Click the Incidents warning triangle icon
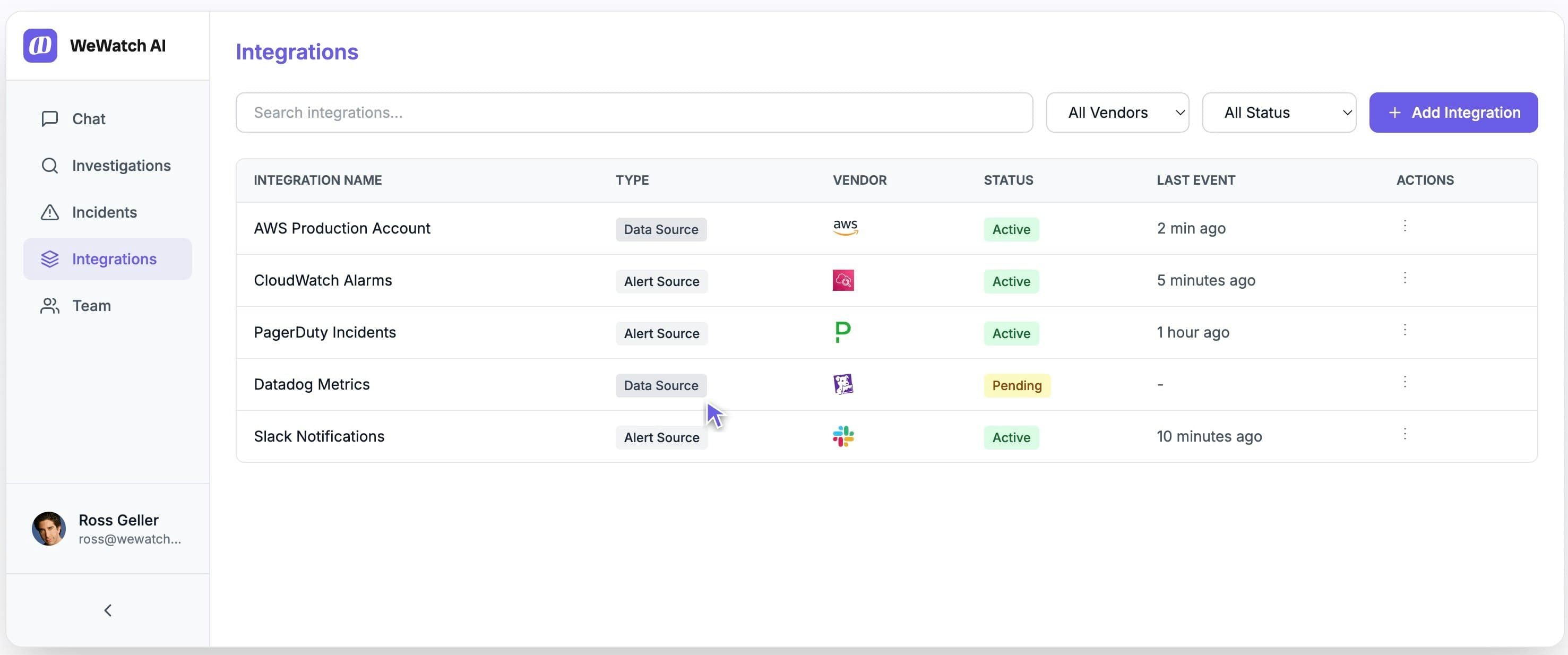 pos(49,212)
